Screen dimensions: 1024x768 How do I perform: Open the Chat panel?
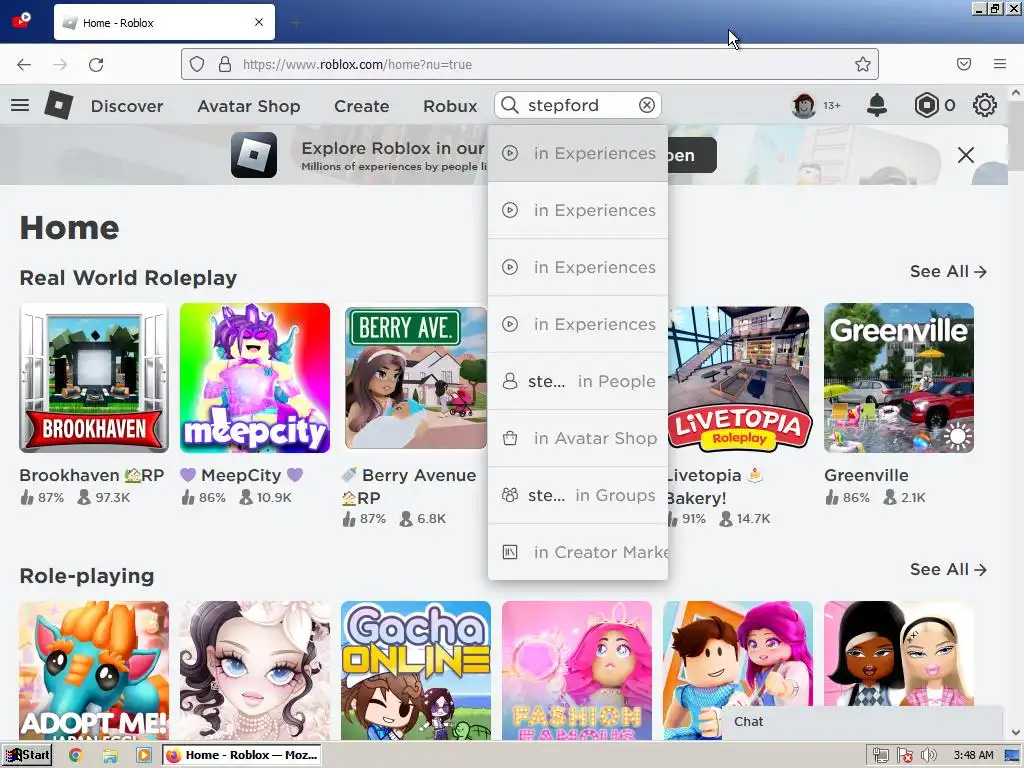click(862, 722)
